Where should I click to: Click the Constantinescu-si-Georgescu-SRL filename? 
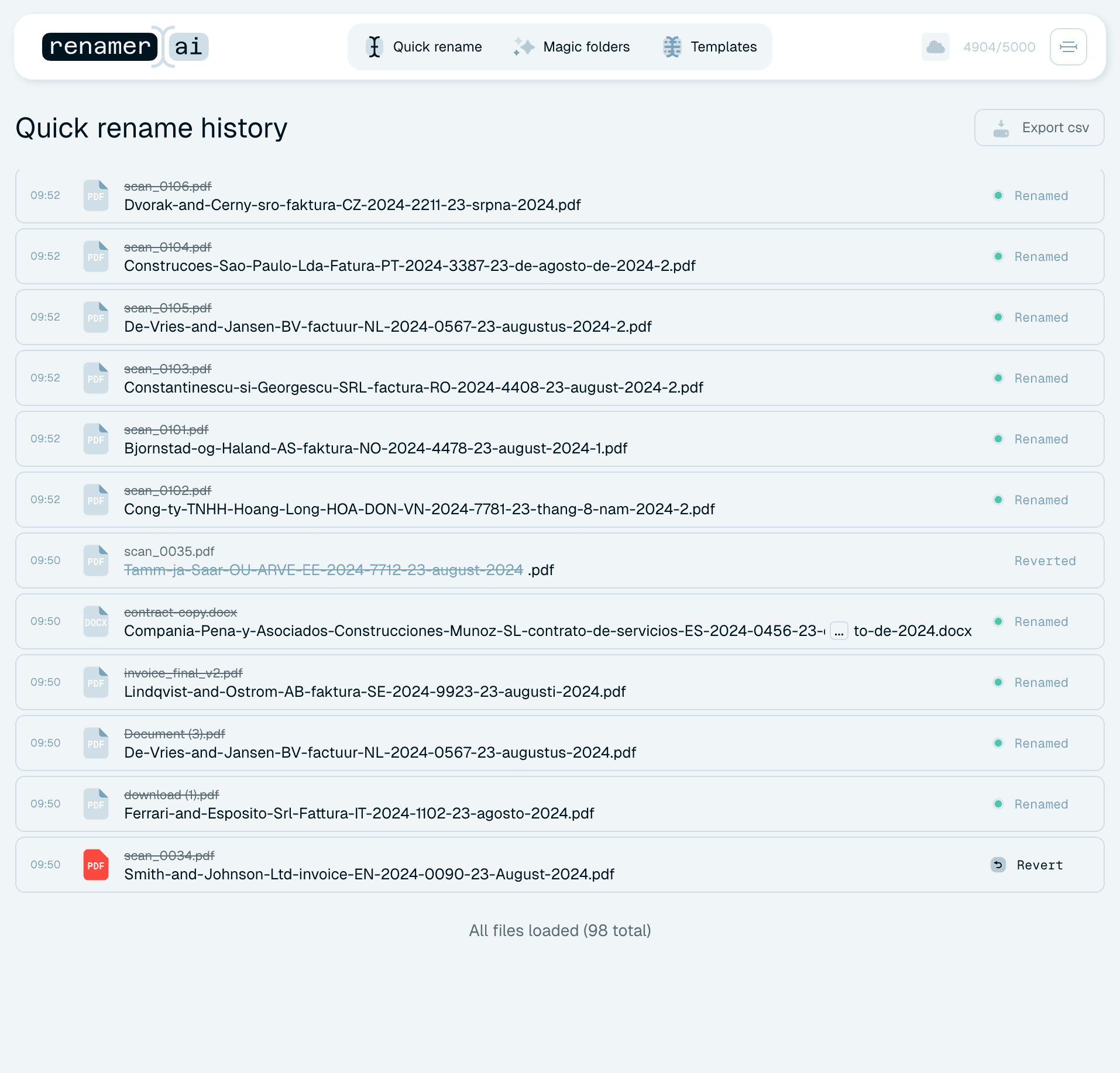pyautogui.click(x=414, y=387)
